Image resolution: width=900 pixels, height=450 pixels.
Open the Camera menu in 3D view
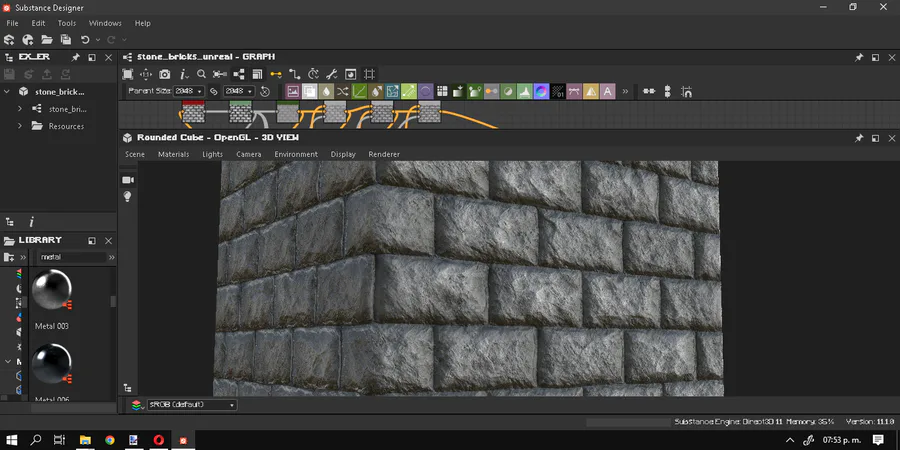249,154
